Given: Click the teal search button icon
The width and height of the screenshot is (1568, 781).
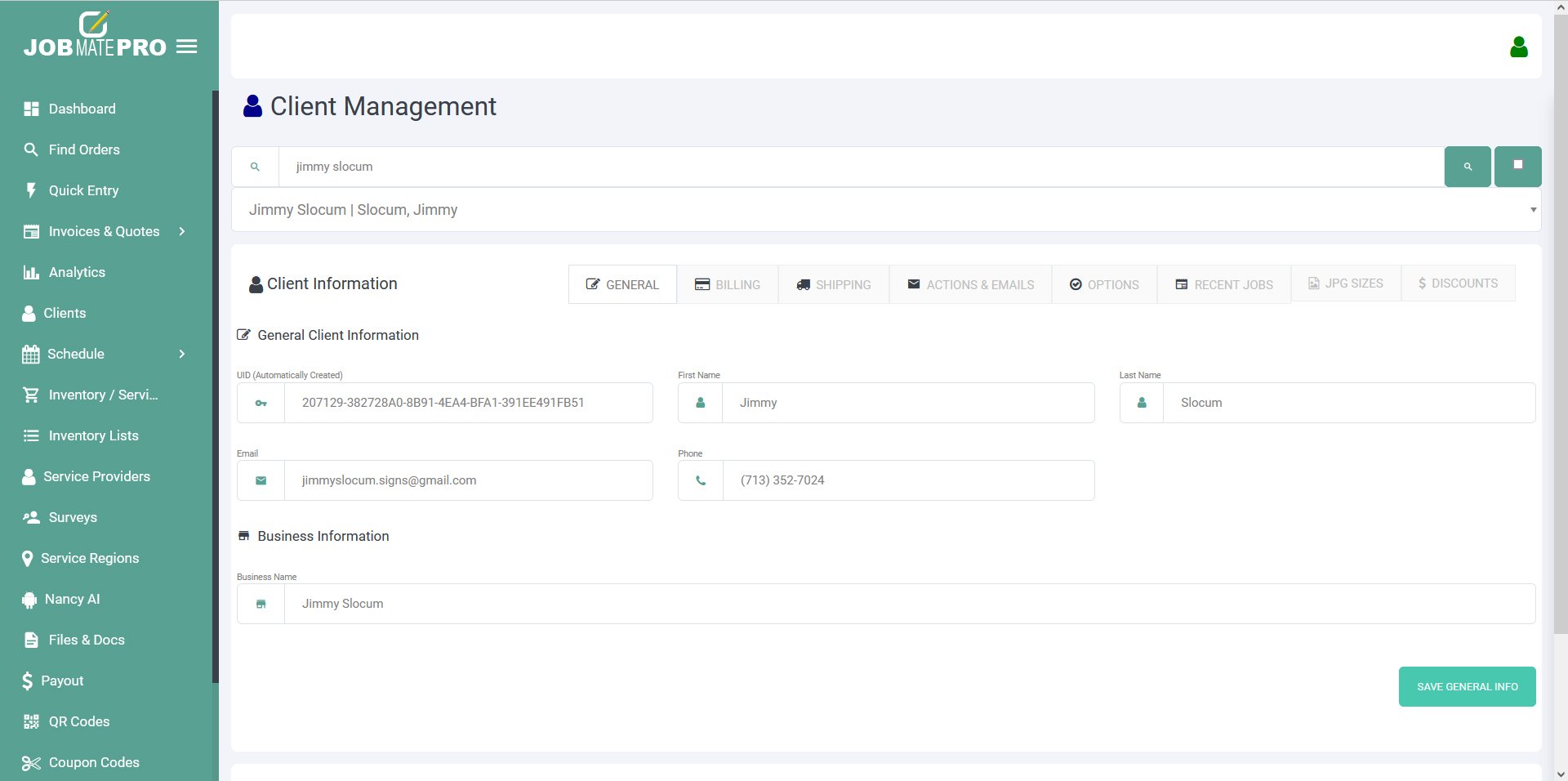Looking at the screenshot, I should click(x=1467, y=167).
